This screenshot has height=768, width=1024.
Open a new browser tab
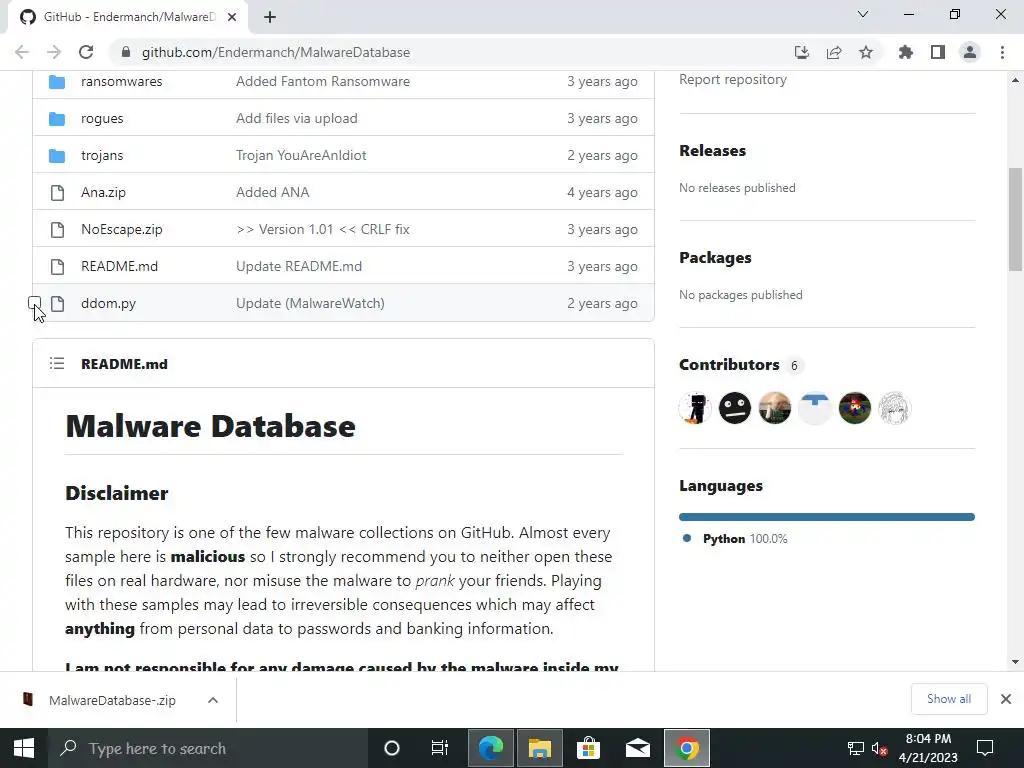pyautogui.click(x=270, y=17)
